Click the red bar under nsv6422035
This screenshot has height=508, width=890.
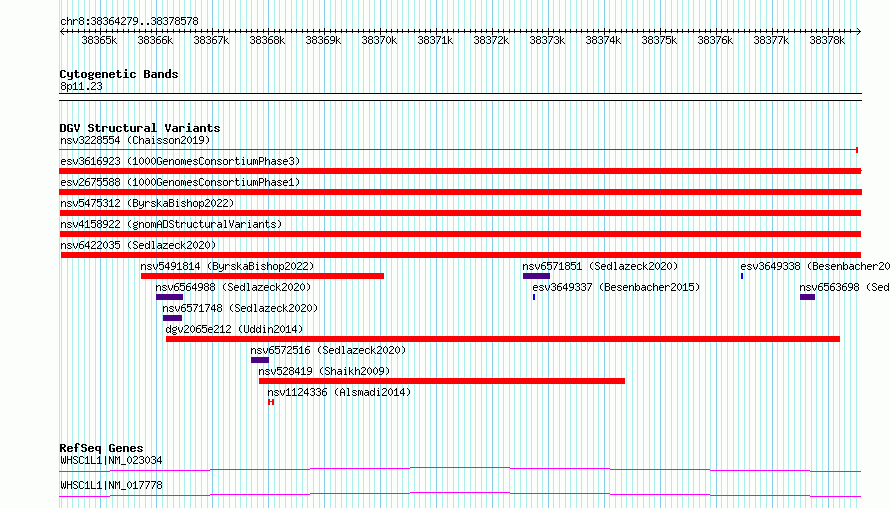point(461,255)
